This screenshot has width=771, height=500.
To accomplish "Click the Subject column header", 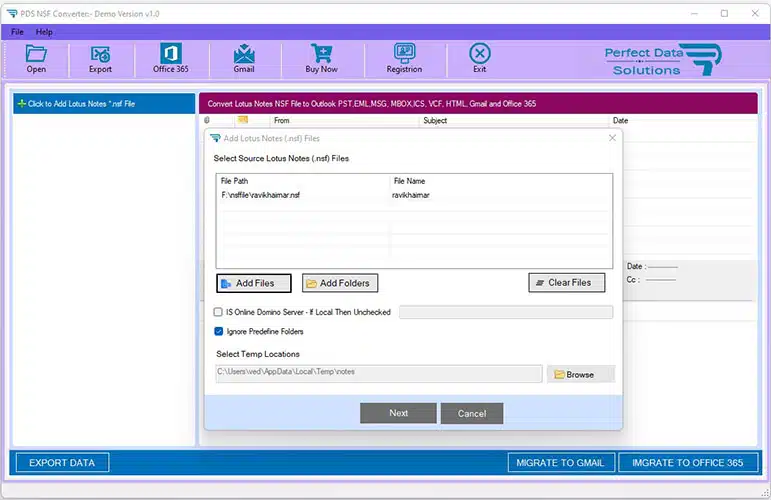I will click(x=435, y=120).
